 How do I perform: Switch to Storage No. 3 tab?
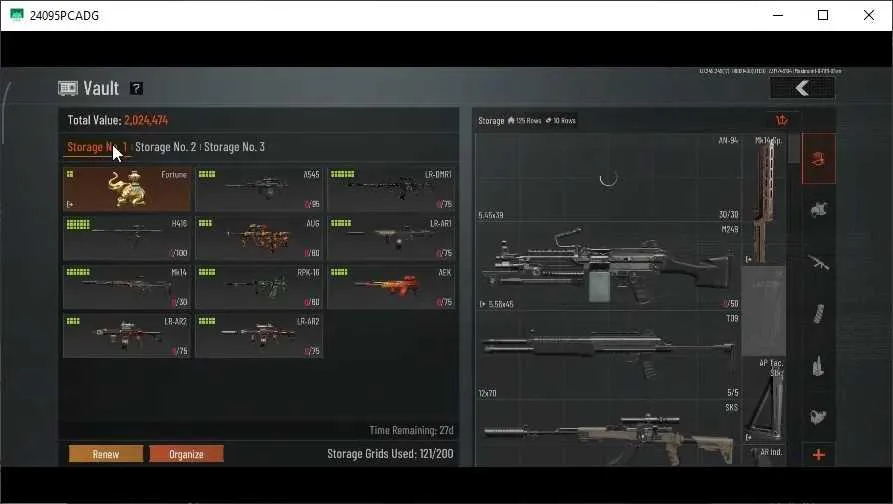(x=234, y=147)
